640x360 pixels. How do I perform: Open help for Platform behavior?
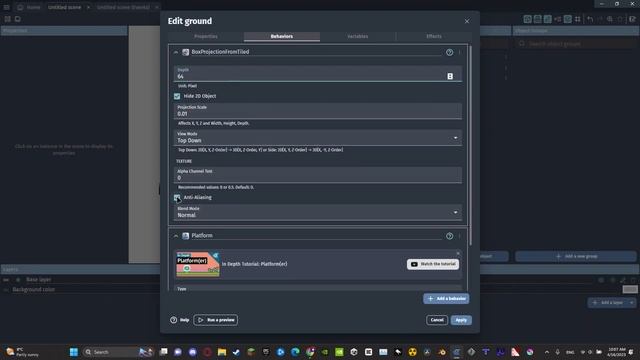(x=449, y=236)
